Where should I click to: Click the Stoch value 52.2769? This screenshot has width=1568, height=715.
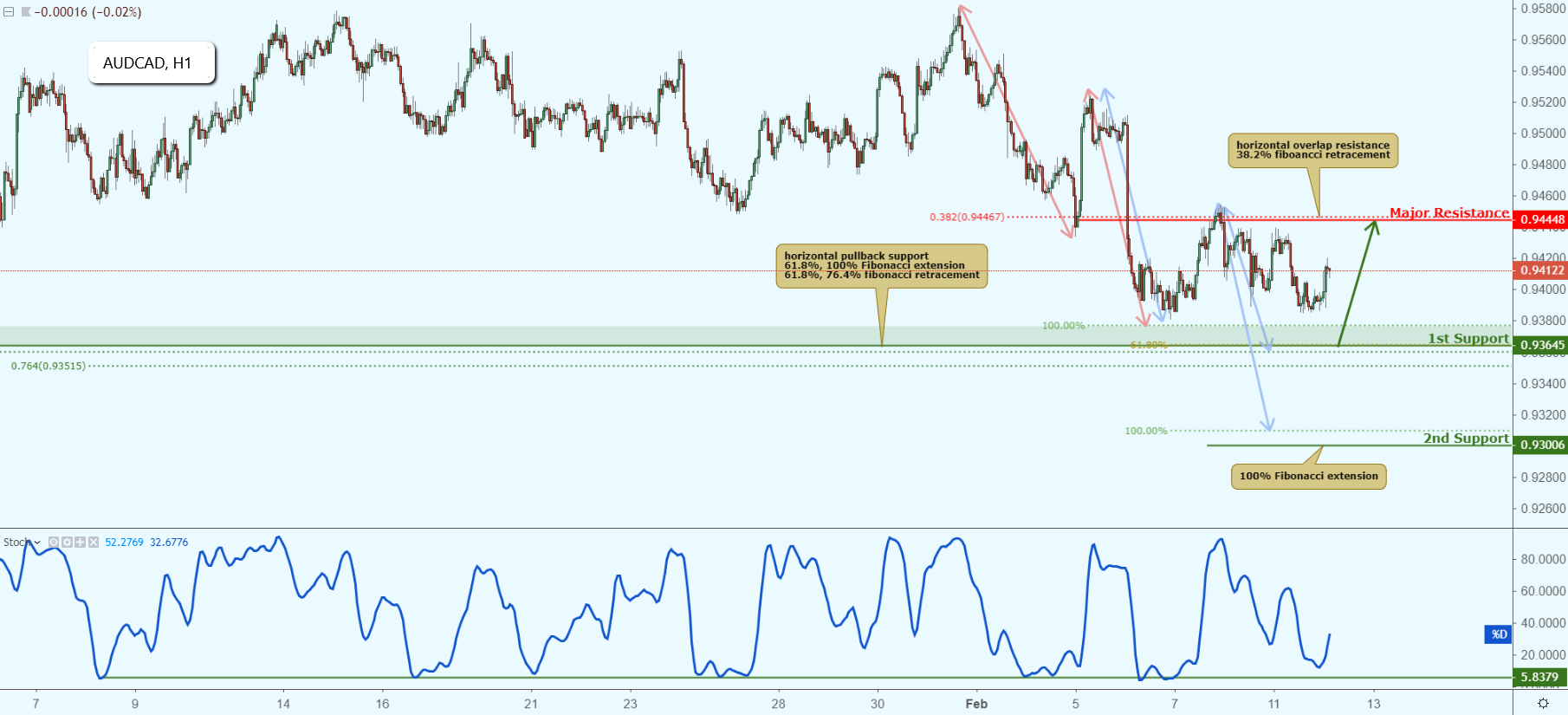124,543
